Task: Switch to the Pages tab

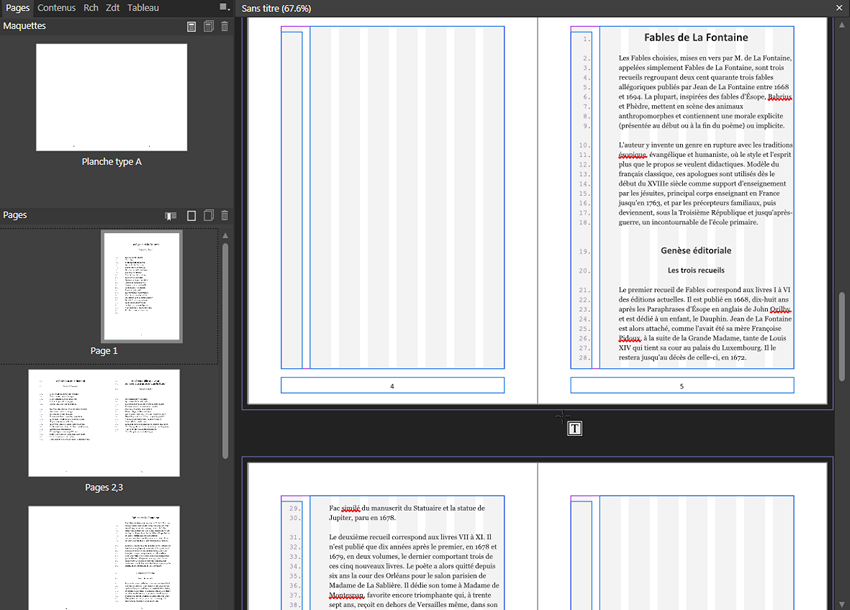Action: (x=17, y=8)
